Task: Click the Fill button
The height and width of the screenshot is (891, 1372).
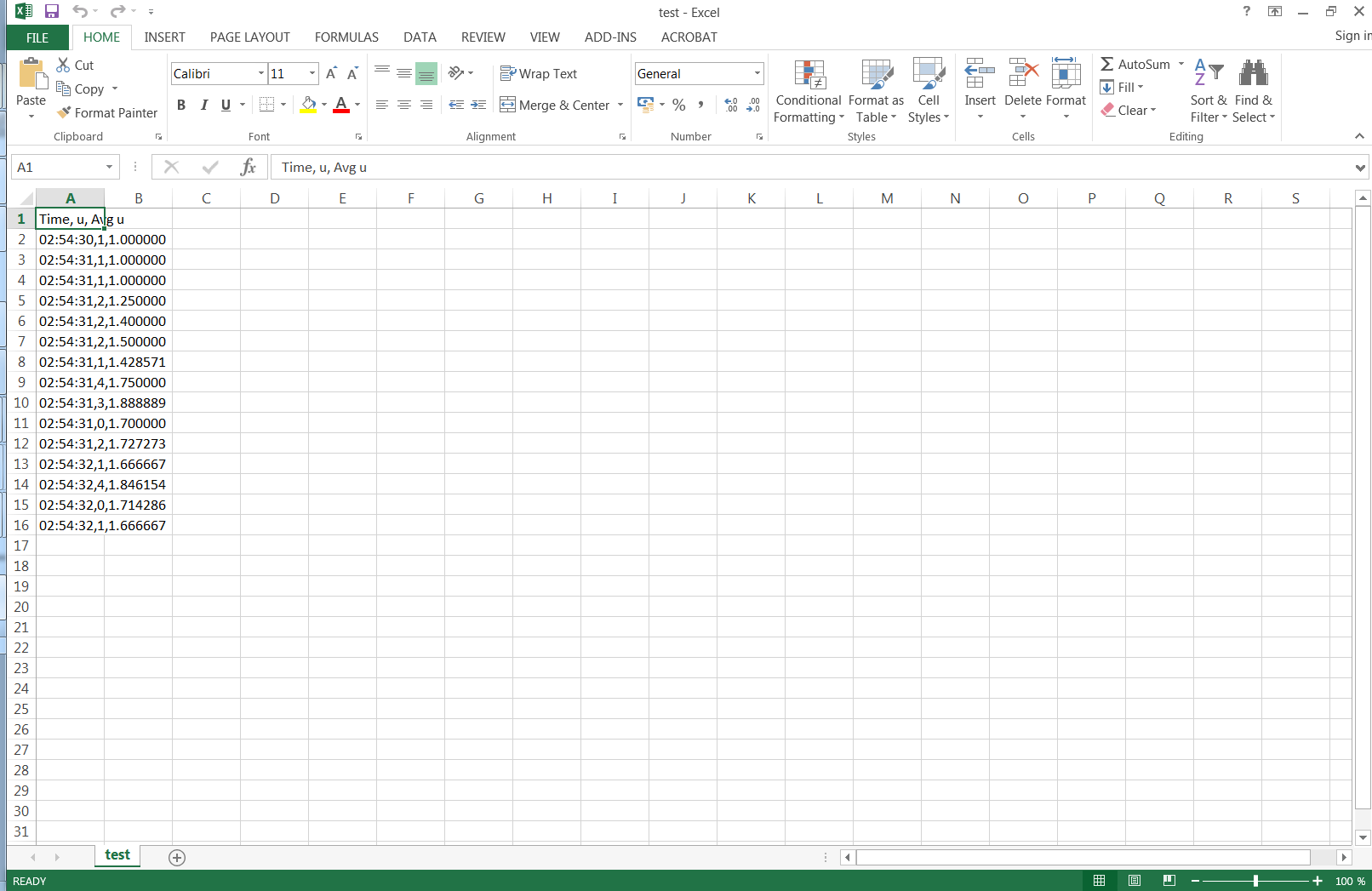Action: click(1122, 87)
